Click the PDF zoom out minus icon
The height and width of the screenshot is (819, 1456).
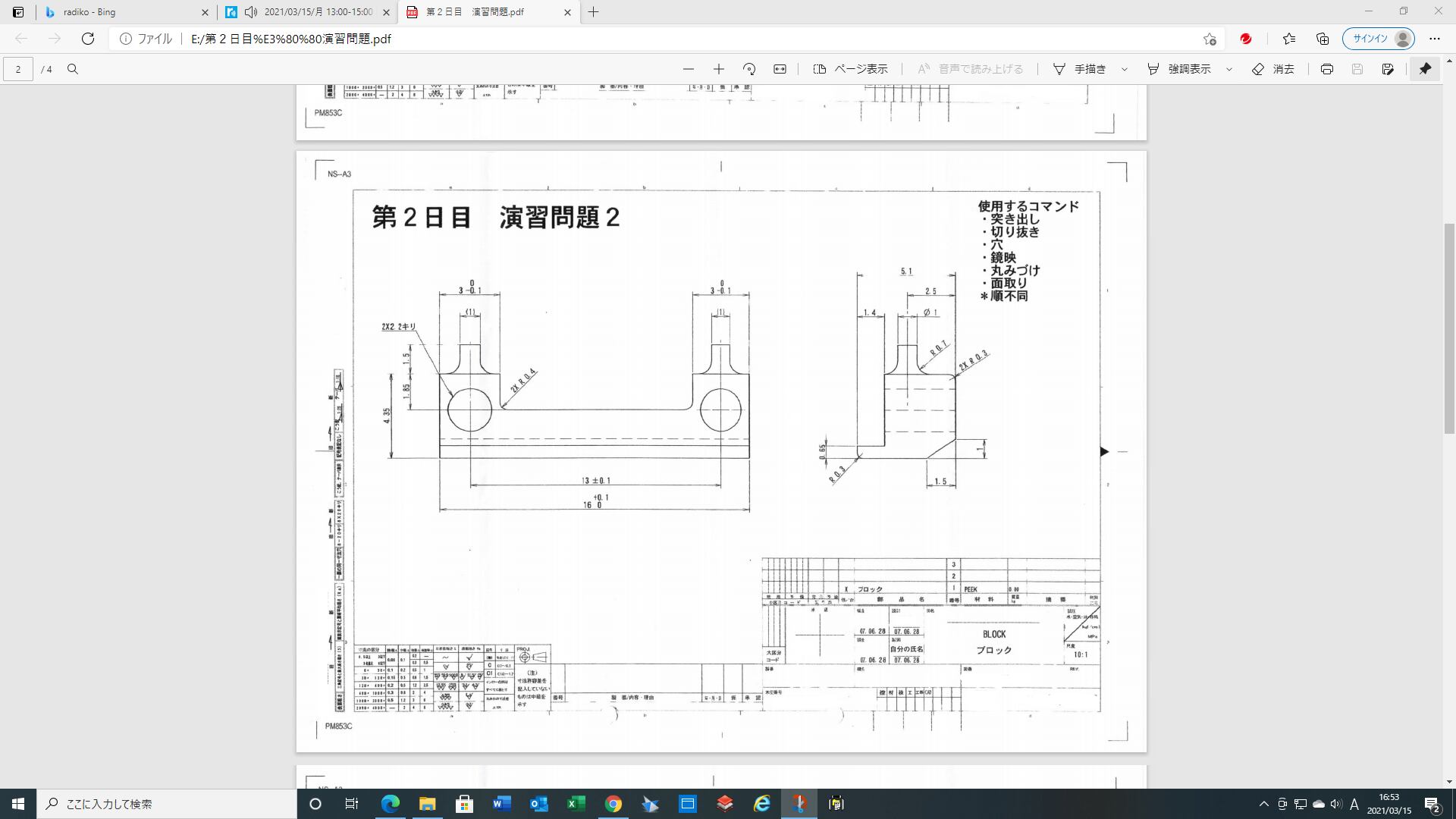[688, 69]
